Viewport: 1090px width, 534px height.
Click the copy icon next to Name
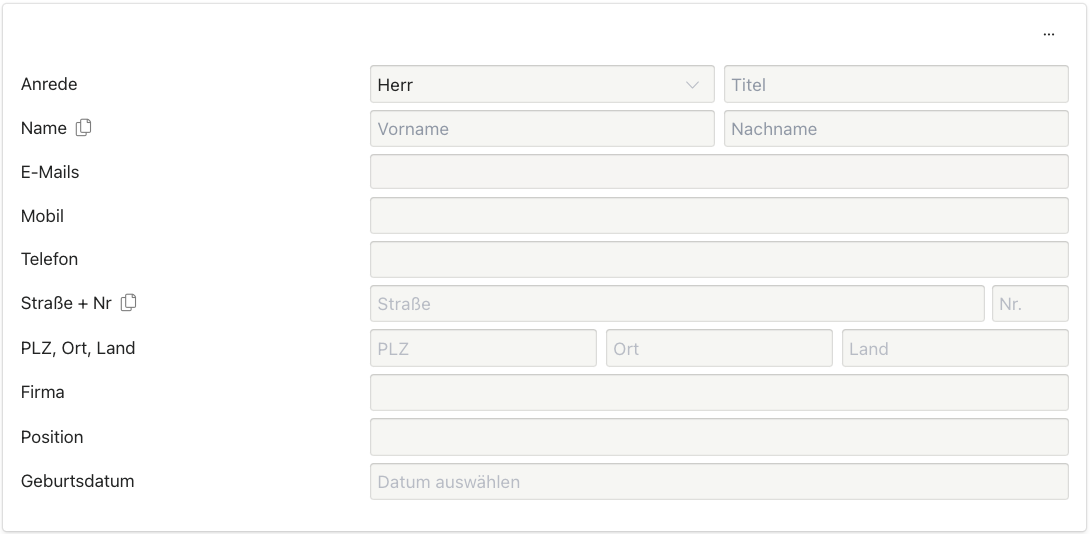coord(84,127)
